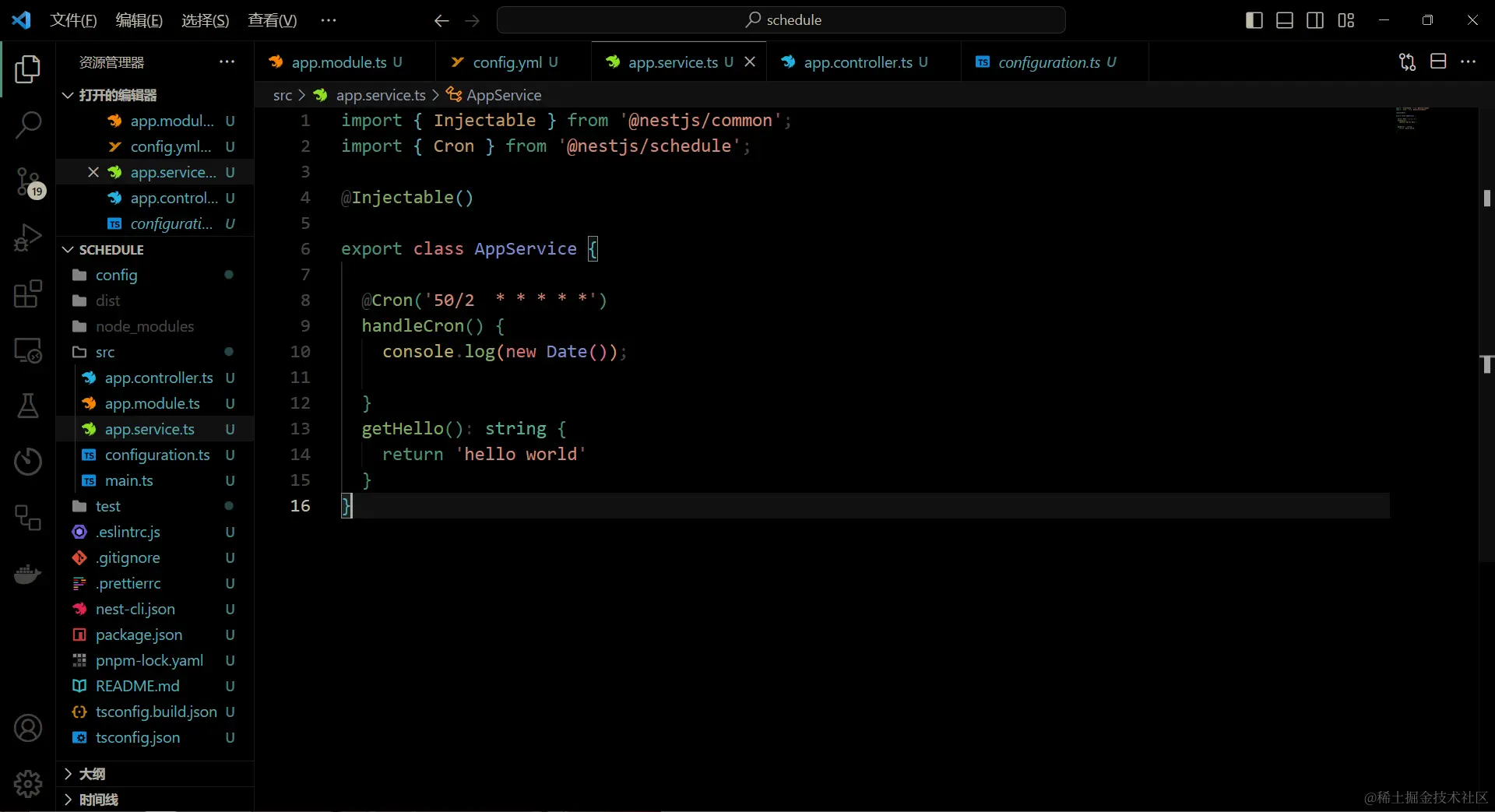Image resolution: width=1495 pixels, height=812 pixels.
Task: Open Run and Debug view
Action: click(28, 237)
